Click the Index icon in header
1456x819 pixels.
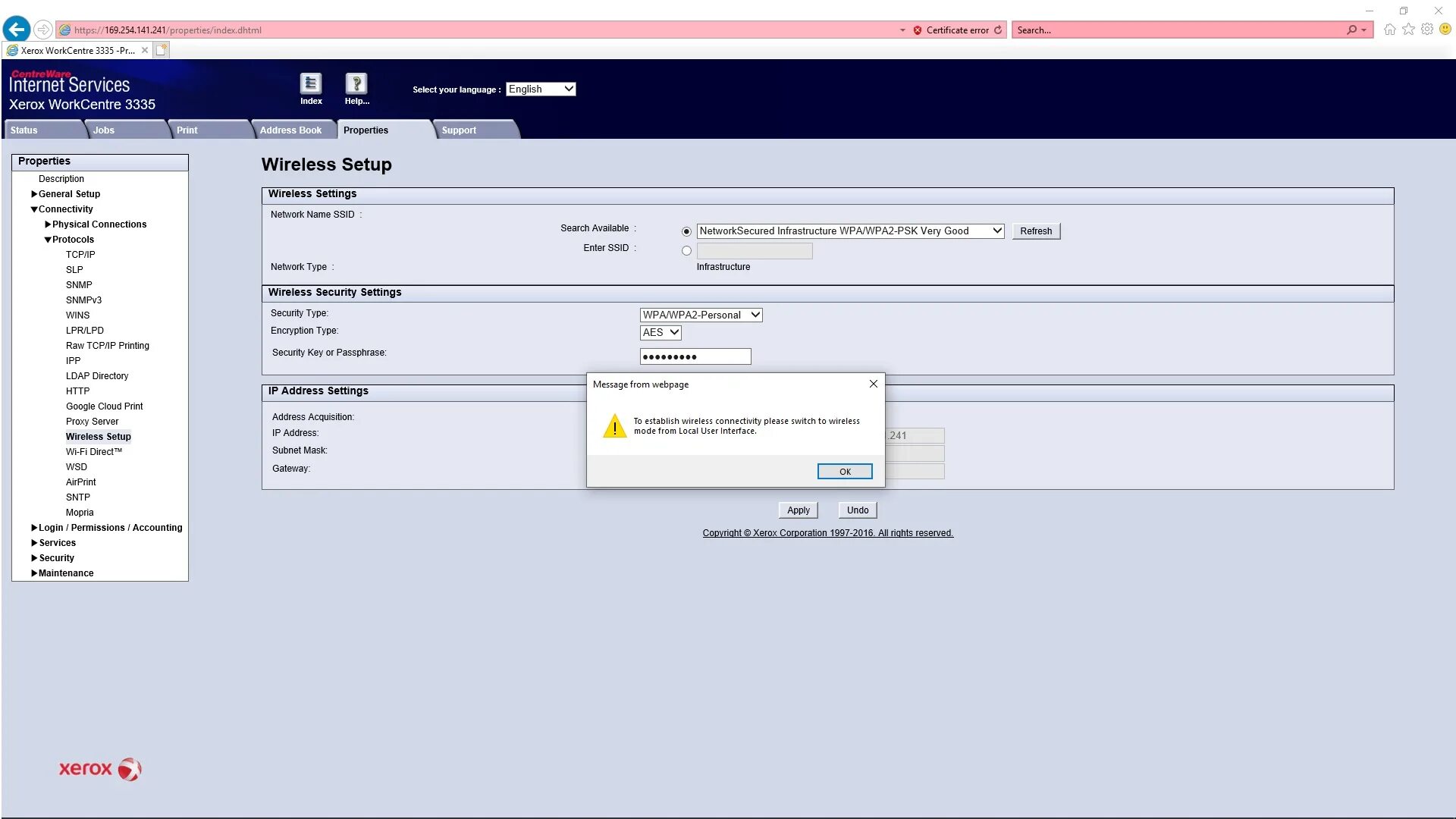tap(311, 84)
